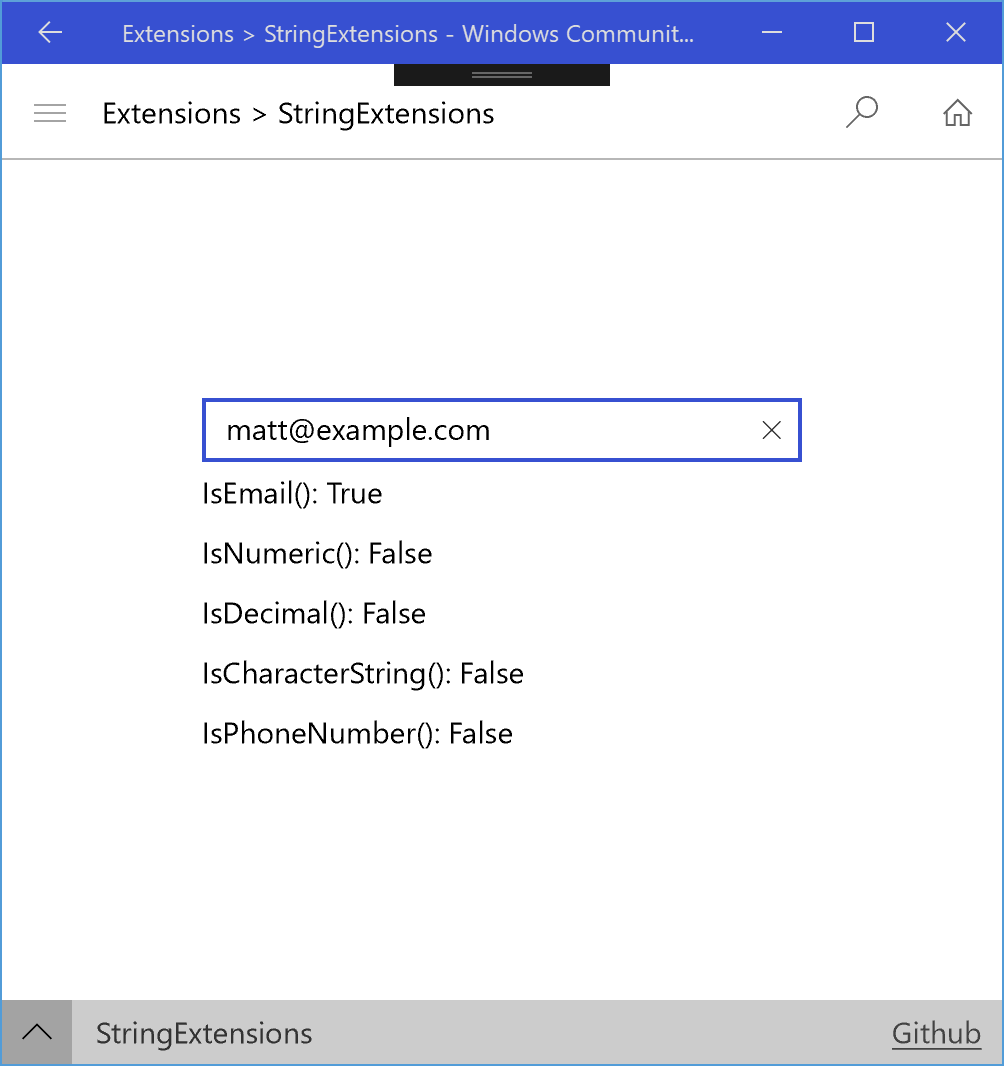Click the IsPhoneNumber(): False text
The height and width of the screenshot is (1066, 1004).
tap(357, 733)
